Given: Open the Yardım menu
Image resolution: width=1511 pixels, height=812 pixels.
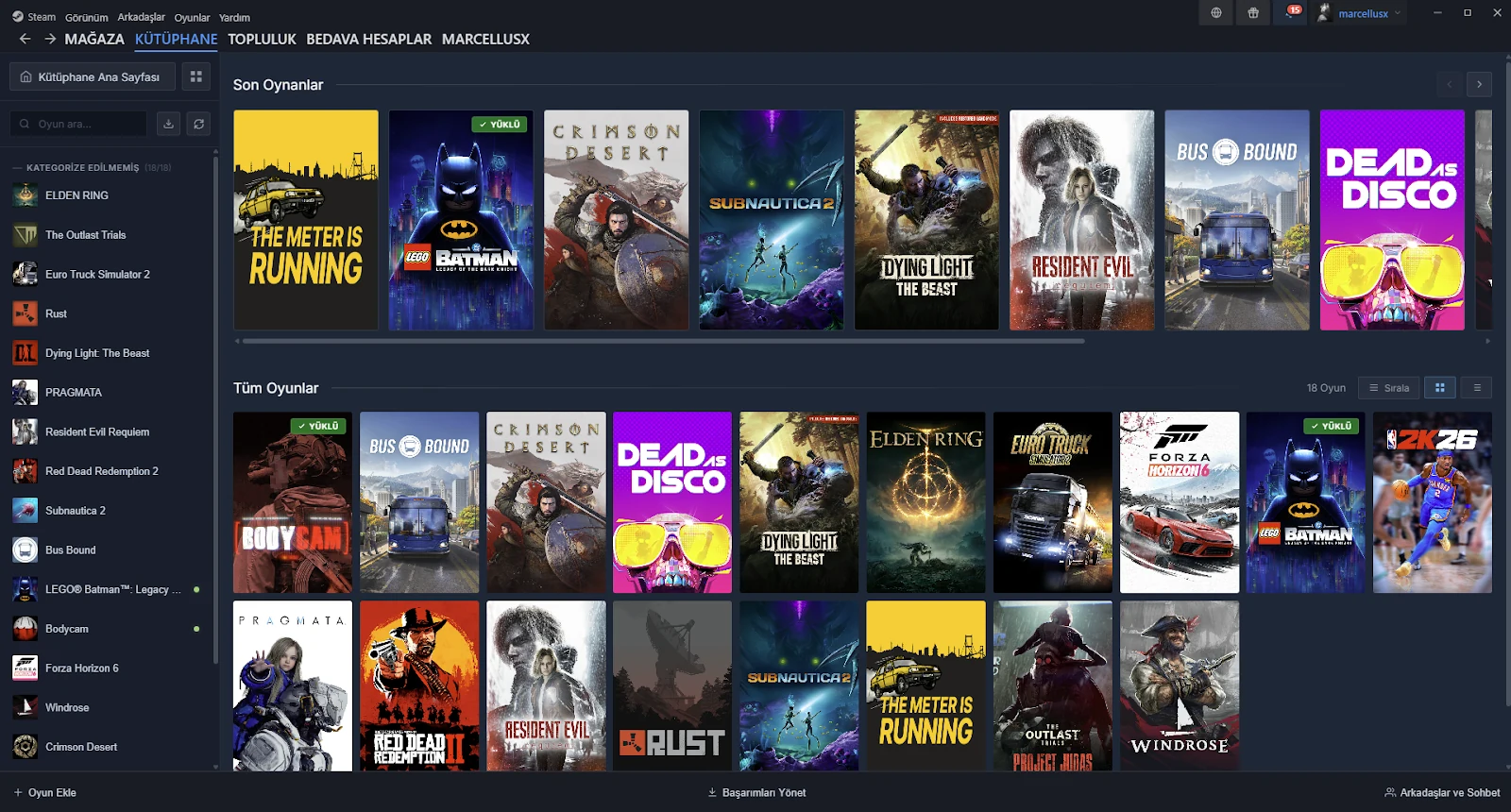Looking at the screenshot, I should [x=234, y=17].
